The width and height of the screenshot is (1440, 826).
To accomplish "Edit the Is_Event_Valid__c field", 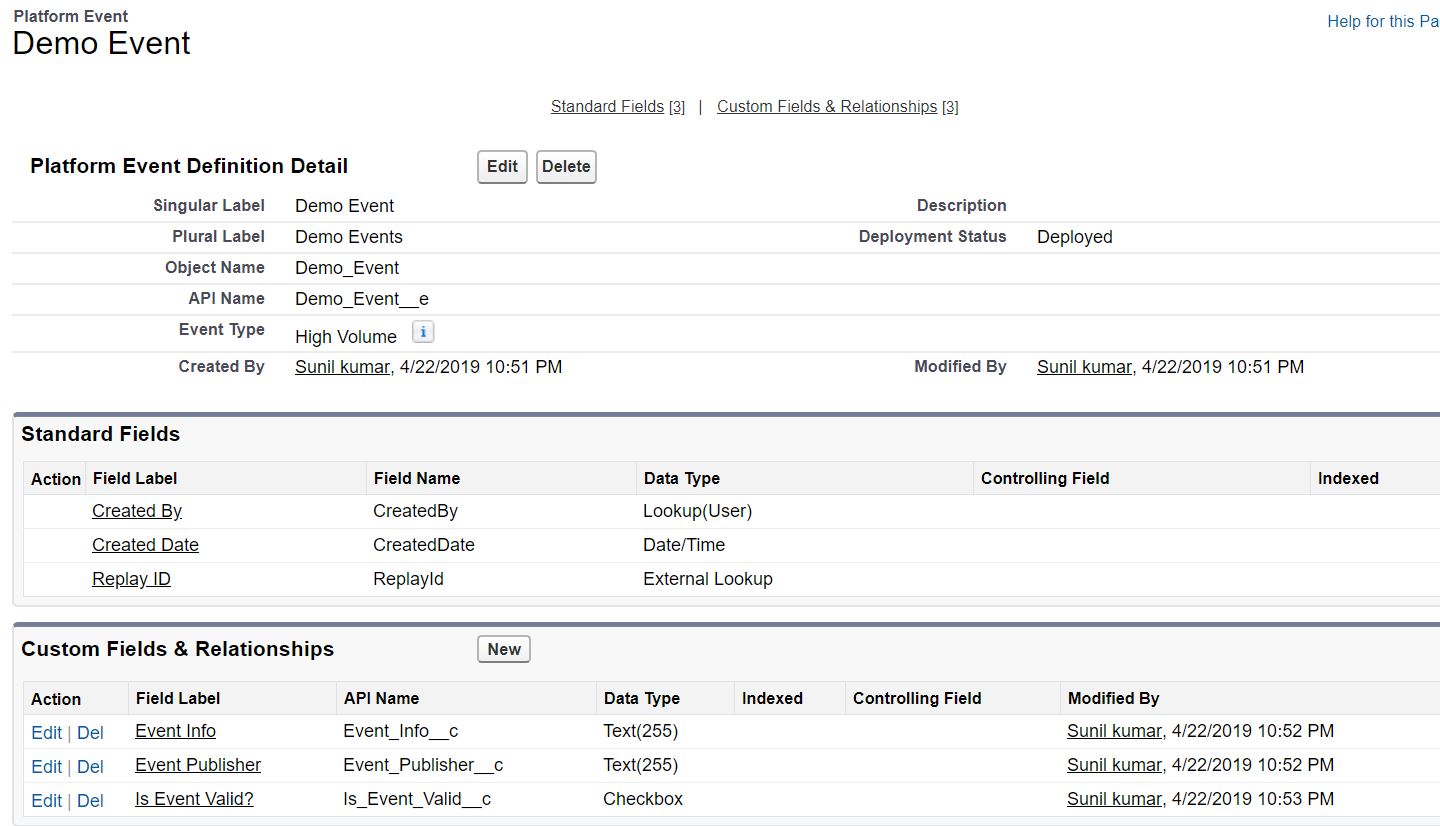I will [x=46, y=801].
